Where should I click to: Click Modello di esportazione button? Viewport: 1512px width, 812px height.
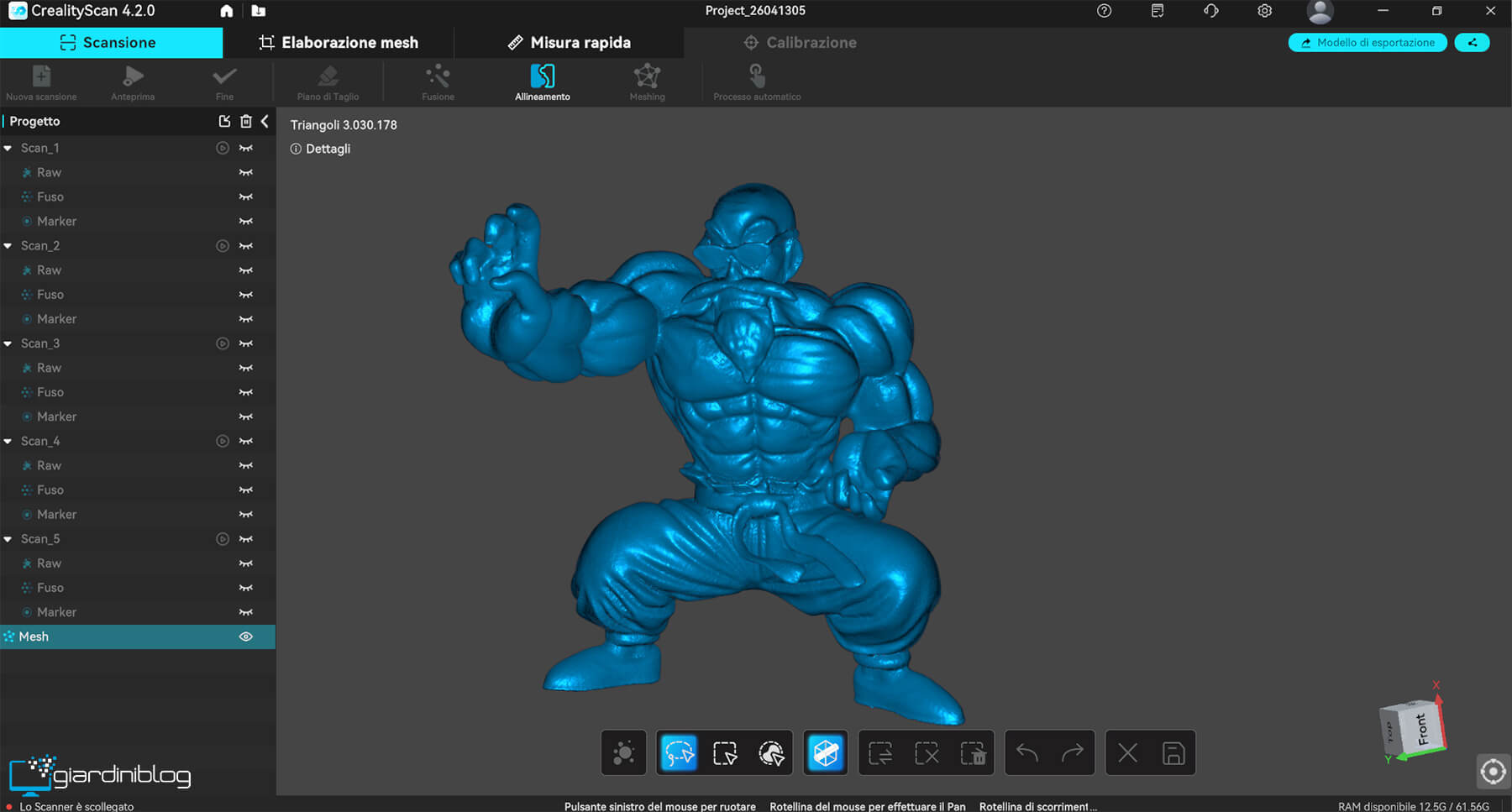click(x=1367, y=42)
